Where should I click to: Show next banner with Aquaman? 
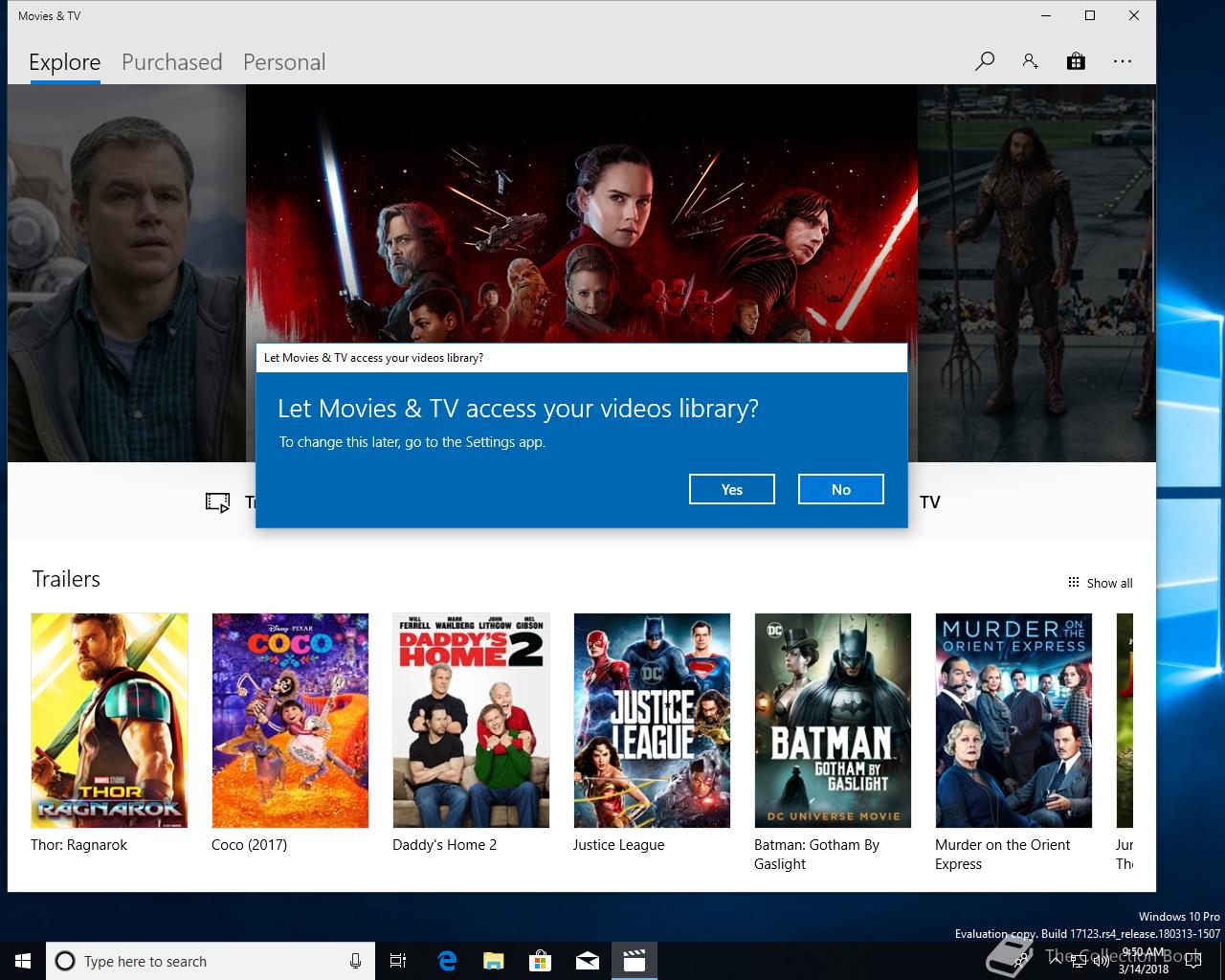1036,273
